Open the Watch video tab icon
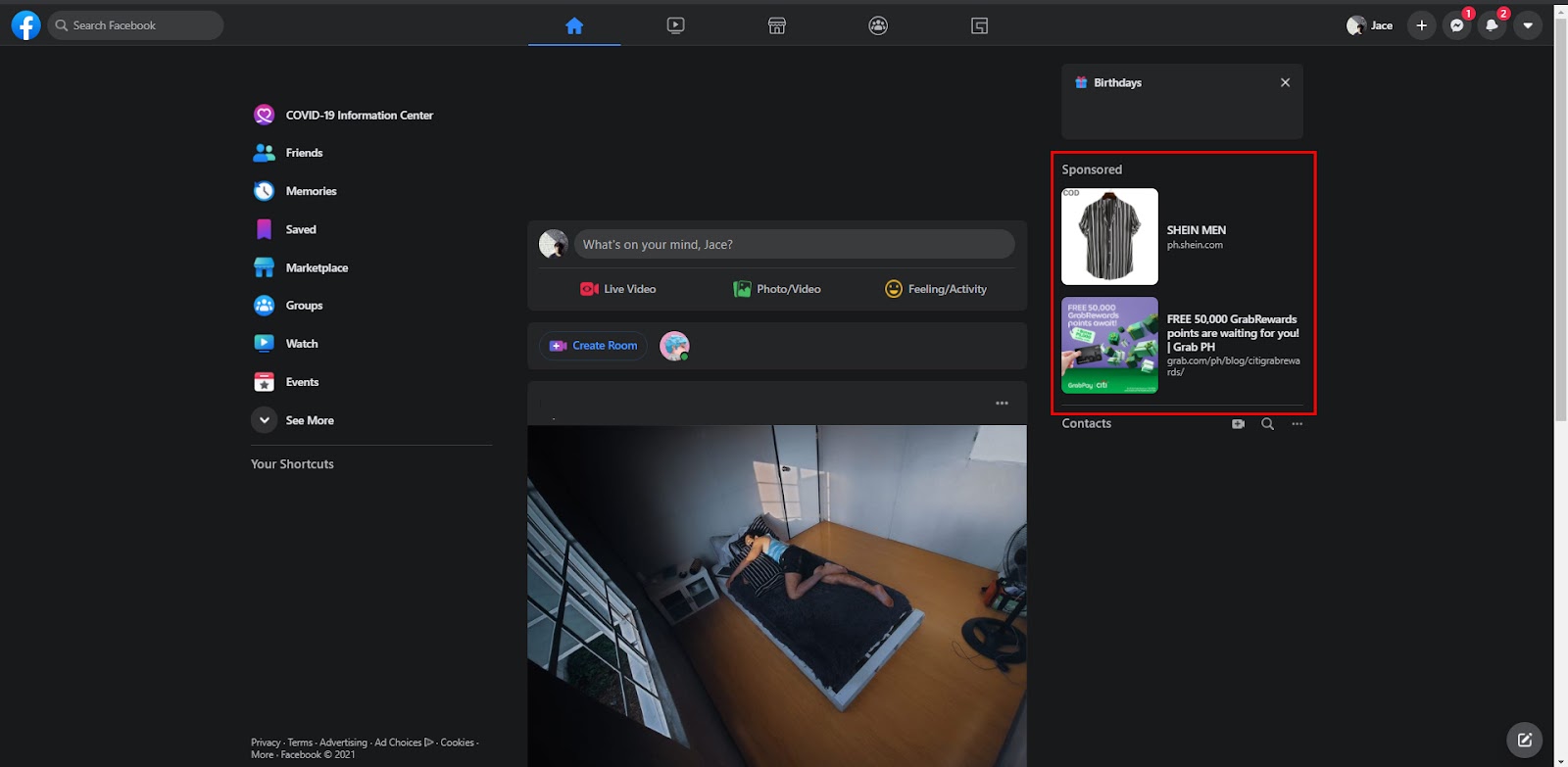 click(675, 25)
